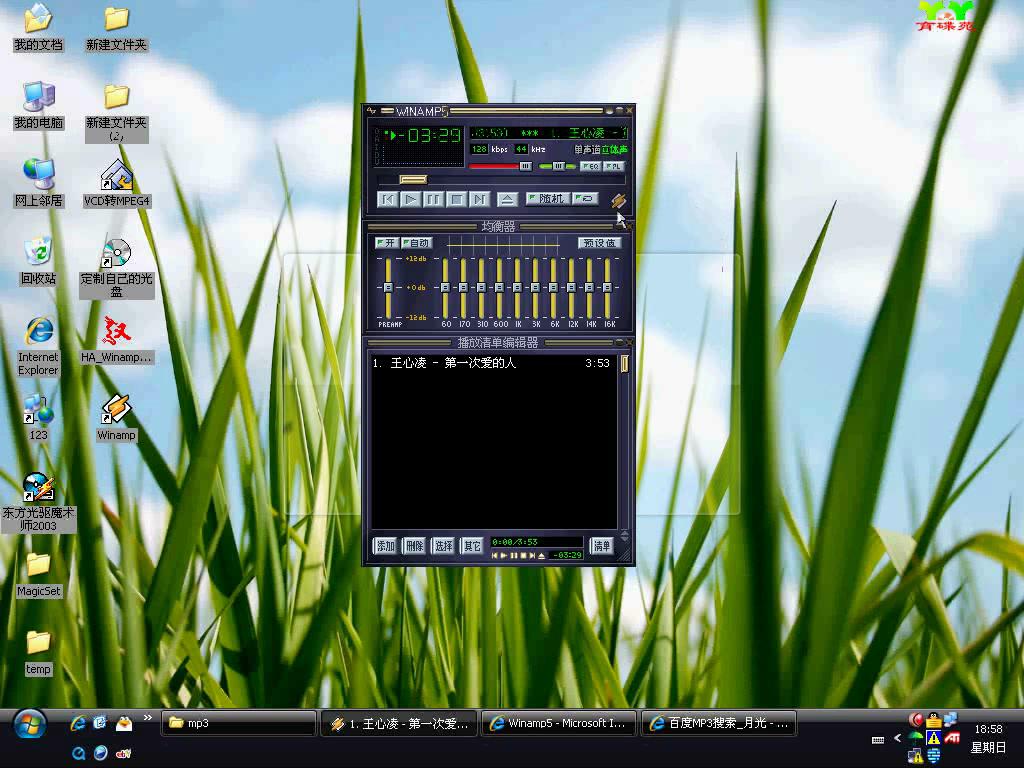Toggle the EQ window button
Image resolution: width=1024 pixels, height=768 pixels.
590,167
